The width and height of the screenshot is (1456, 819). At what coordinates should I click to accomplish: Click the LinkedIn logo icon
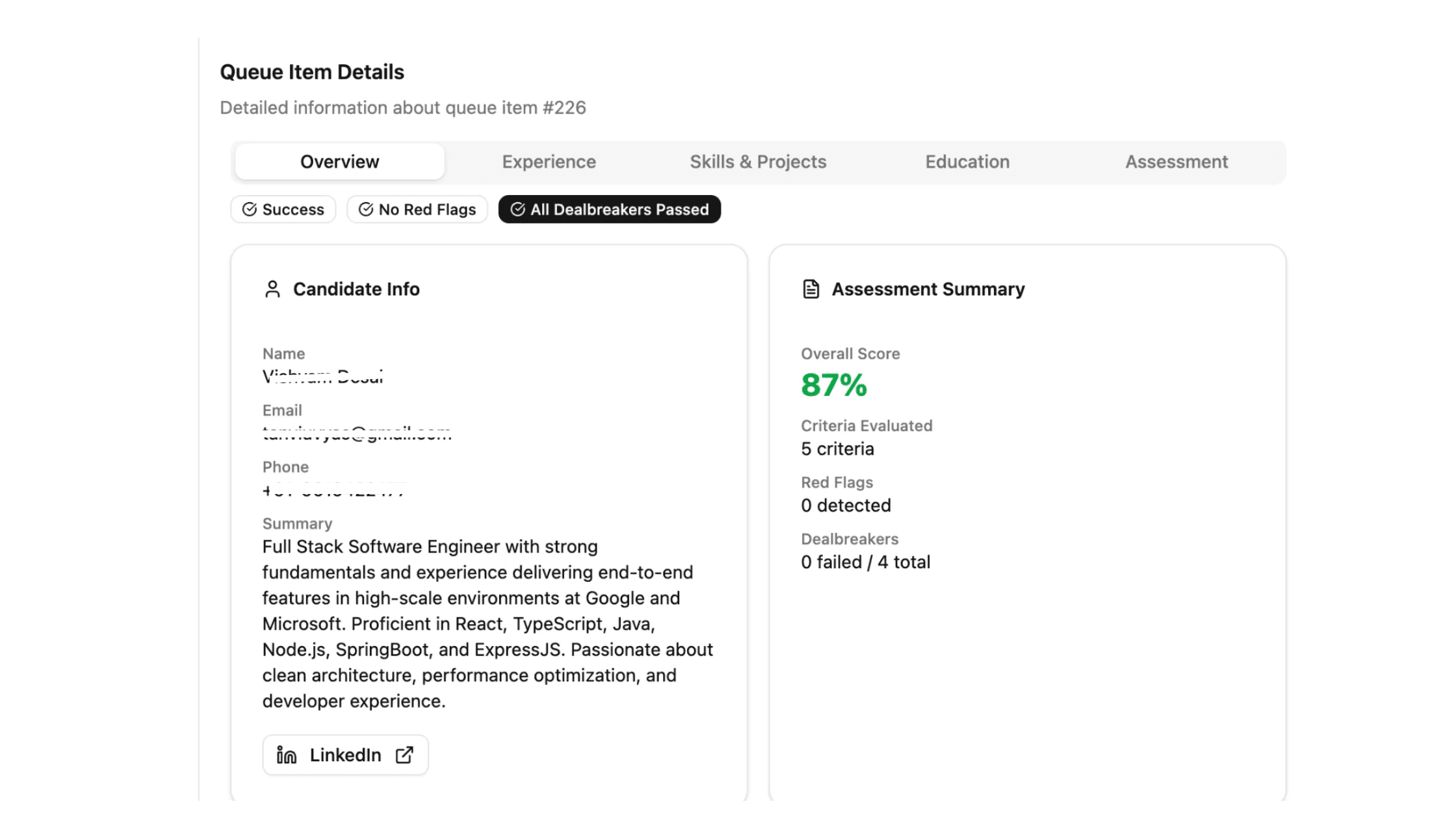pyautogui.click(x=287, y=755)
